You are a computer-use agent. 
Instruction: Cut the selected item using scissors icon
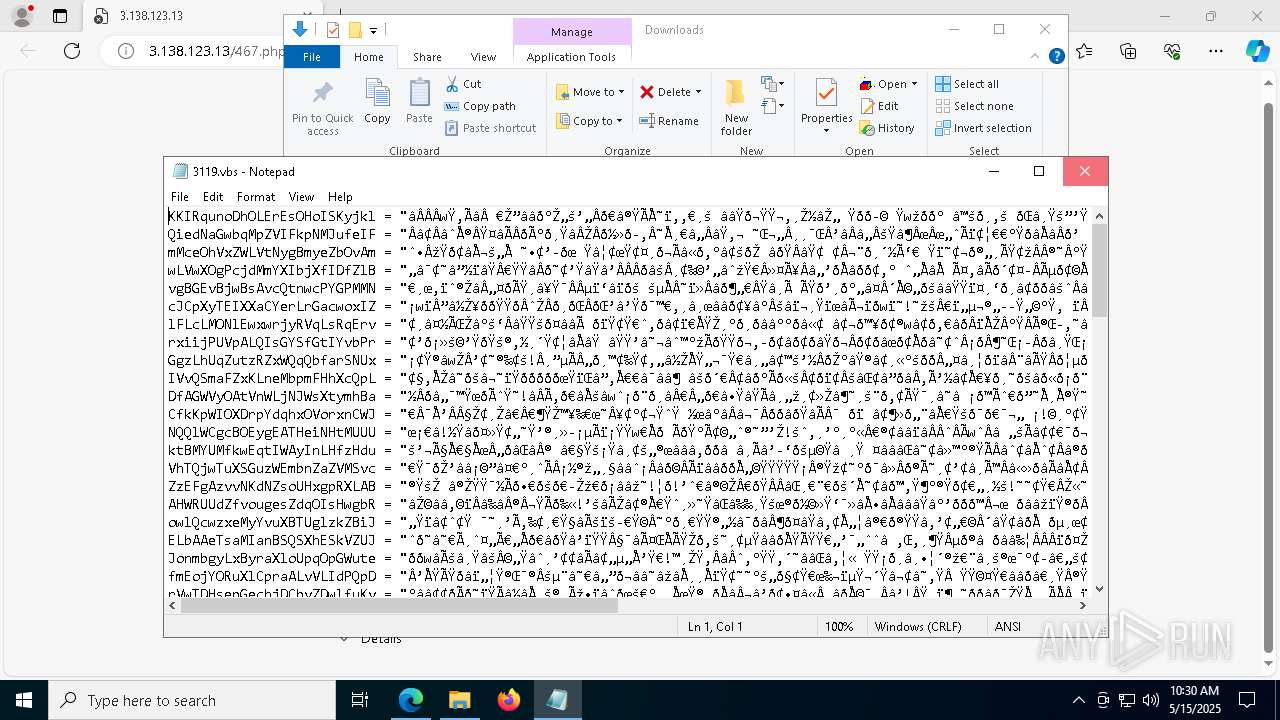pyautogui.click(x=463, y=84)
